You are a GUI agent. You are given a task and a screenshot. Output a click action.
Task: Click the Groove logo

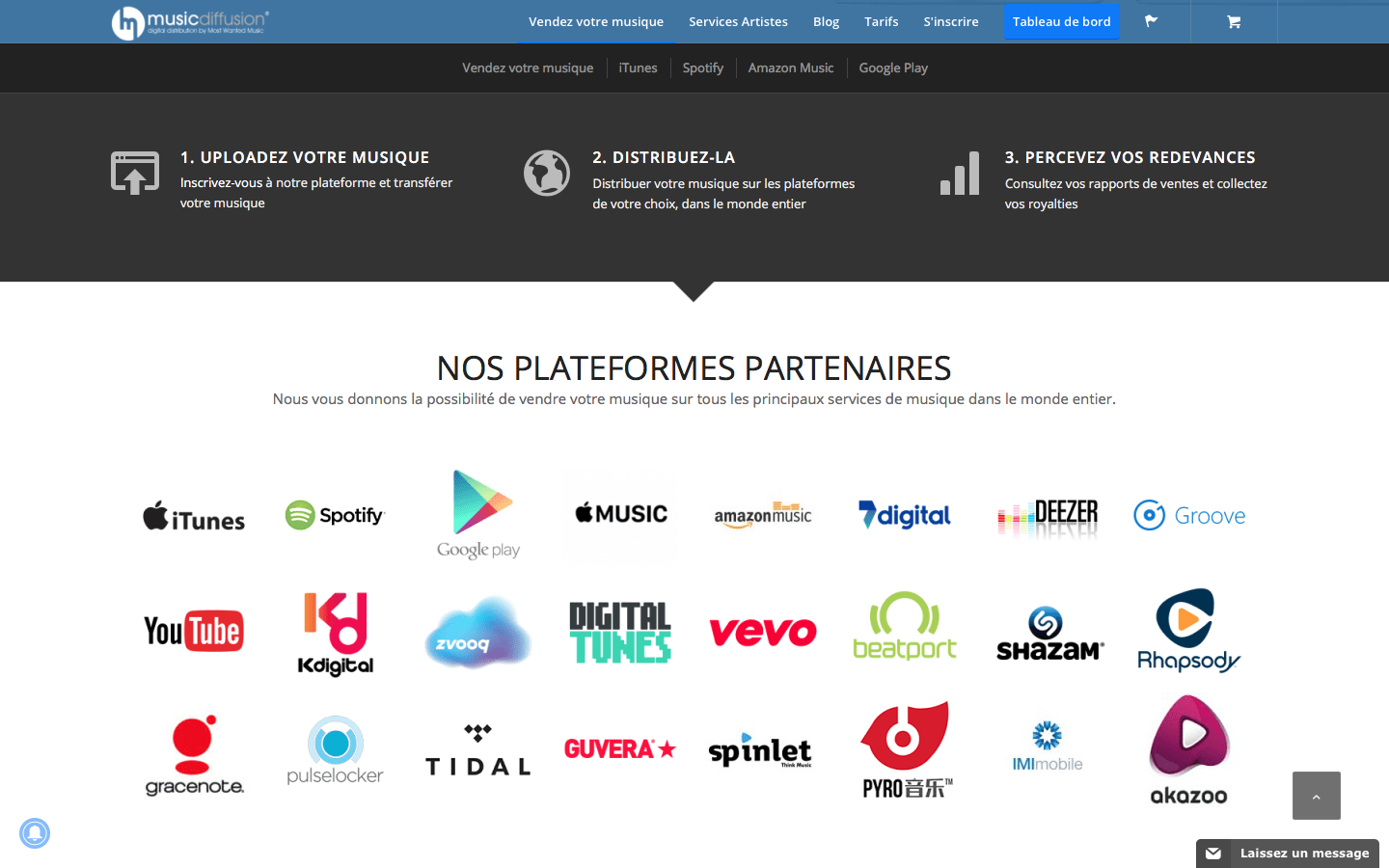(x=1189, y=515)
